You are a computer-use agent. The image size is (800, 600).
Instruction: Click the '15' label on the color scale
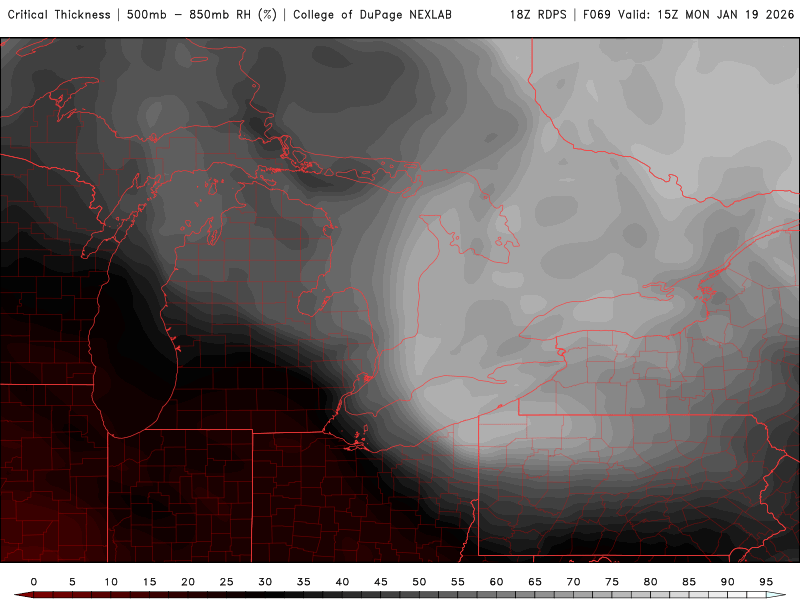point(149,582)
